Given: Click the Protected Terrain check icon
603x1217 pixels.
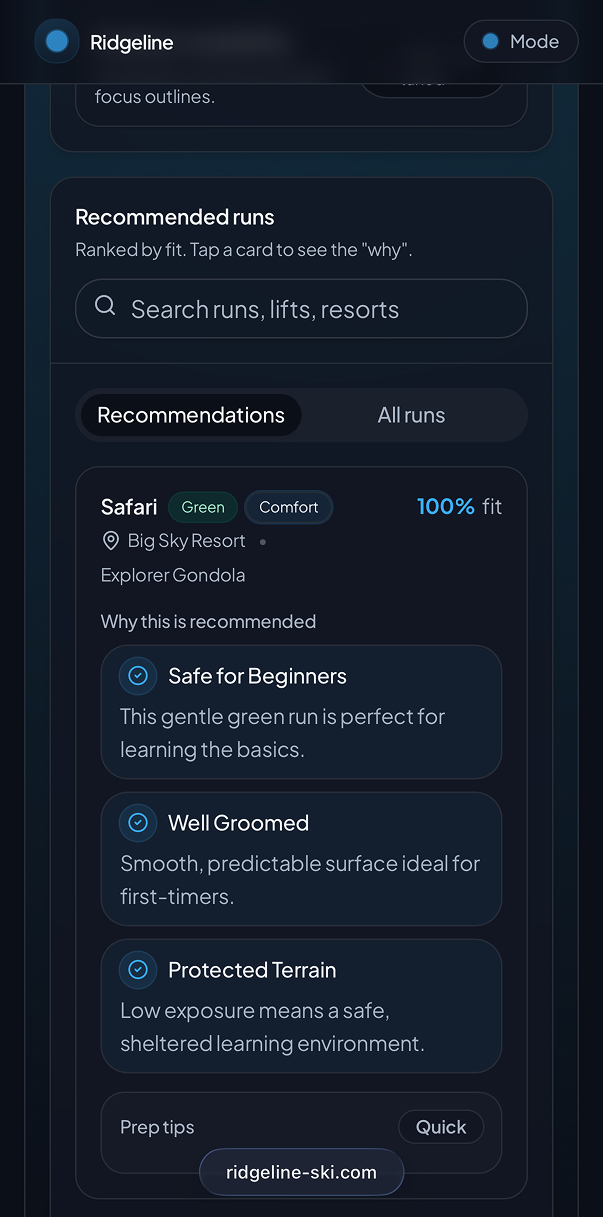Looking at the screenshot, I should [x=138, y=970].
